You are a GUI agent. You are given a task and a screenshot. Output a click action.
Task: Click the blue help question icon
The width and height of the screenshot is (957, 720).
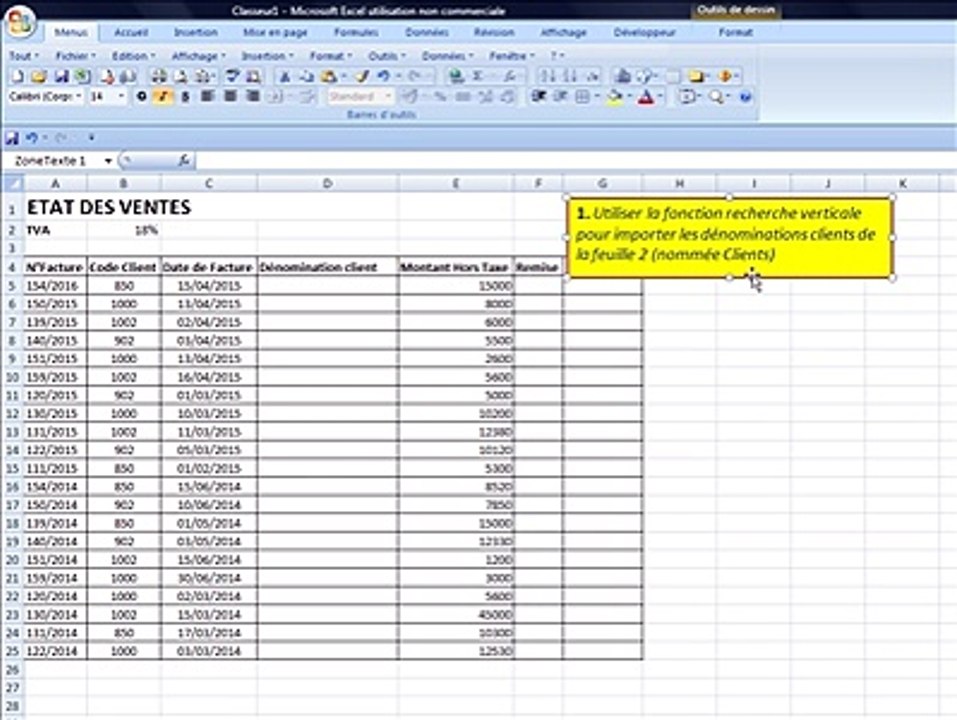(x=745, y=96)
